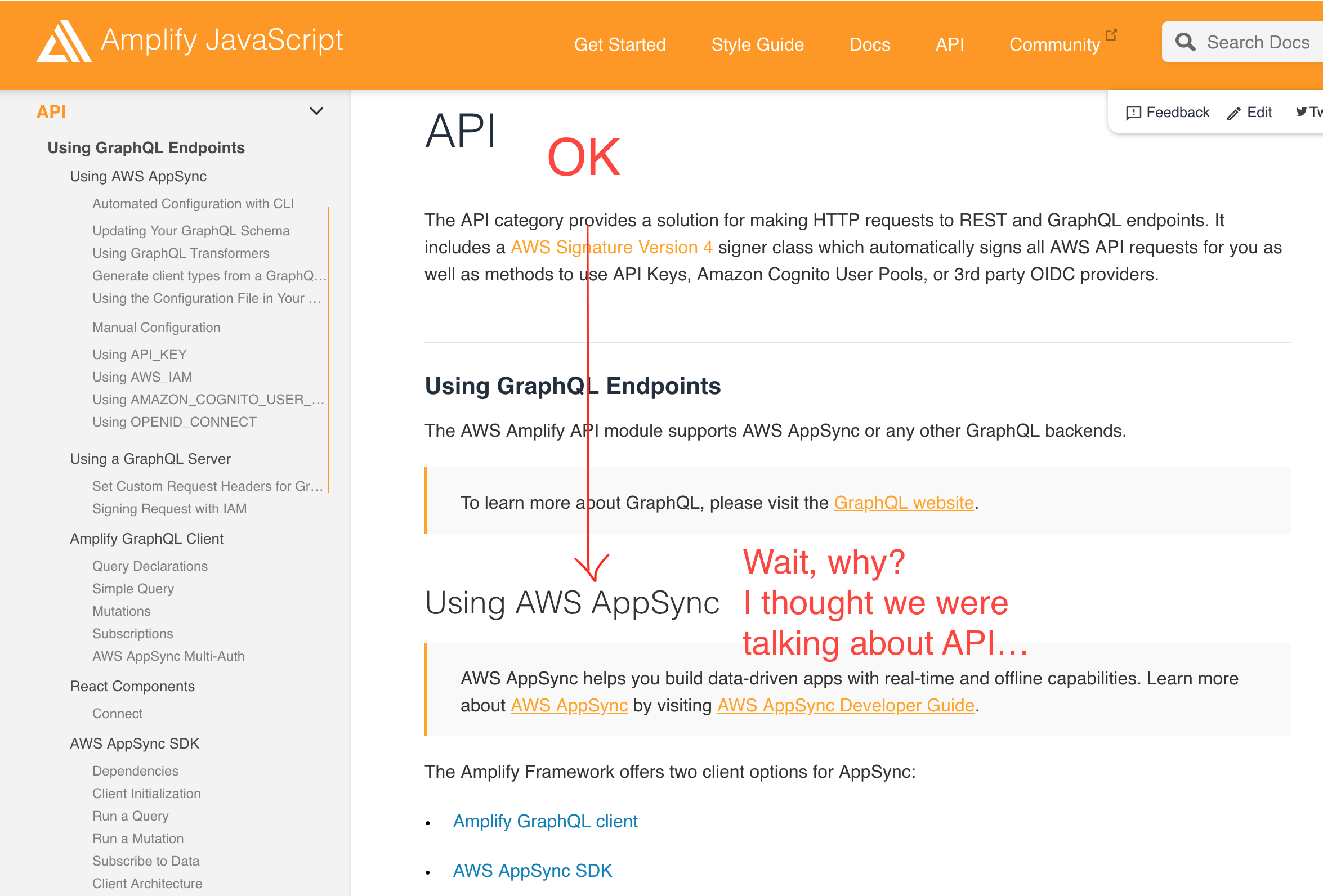Click the Edit pencil icon
The image size is (1323, 896).
pos(1233,113)
